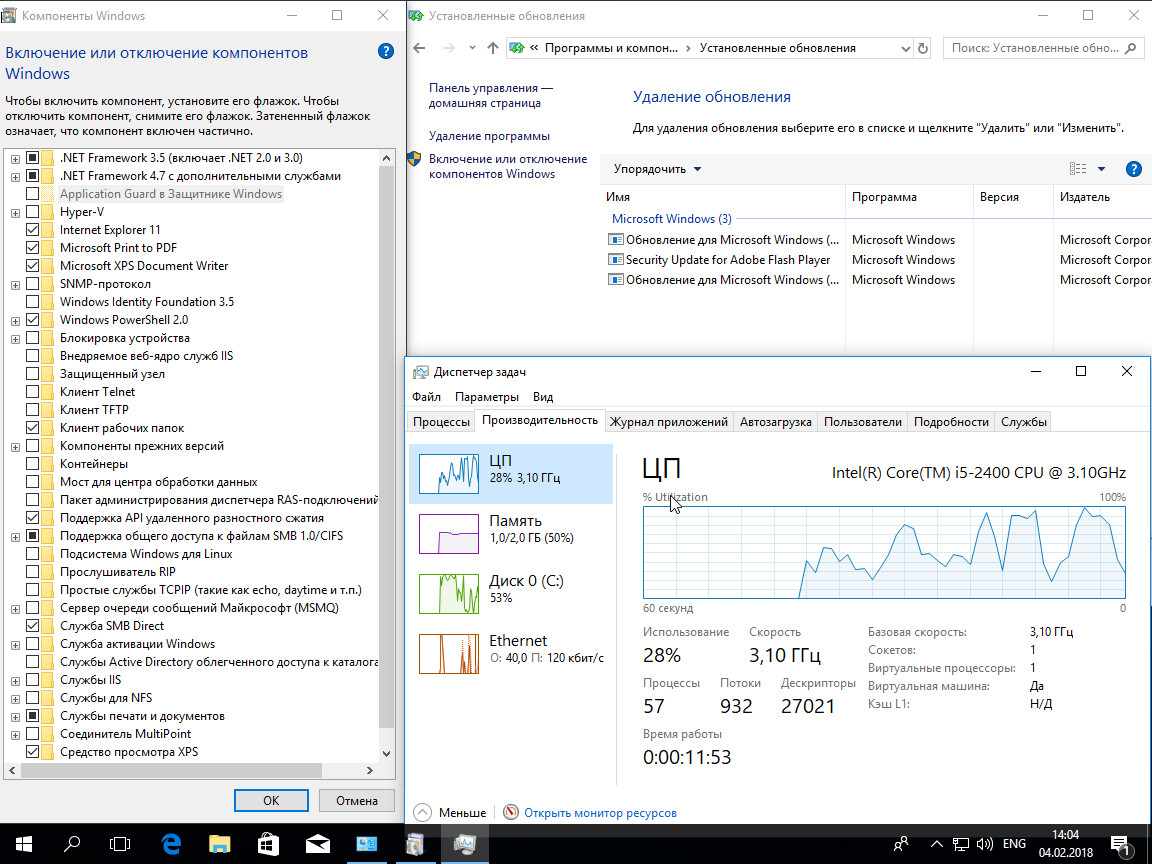Expand the Службы IIS node
The height and width of the screenshot is (864, 1152).
click(x=15, y=680)
